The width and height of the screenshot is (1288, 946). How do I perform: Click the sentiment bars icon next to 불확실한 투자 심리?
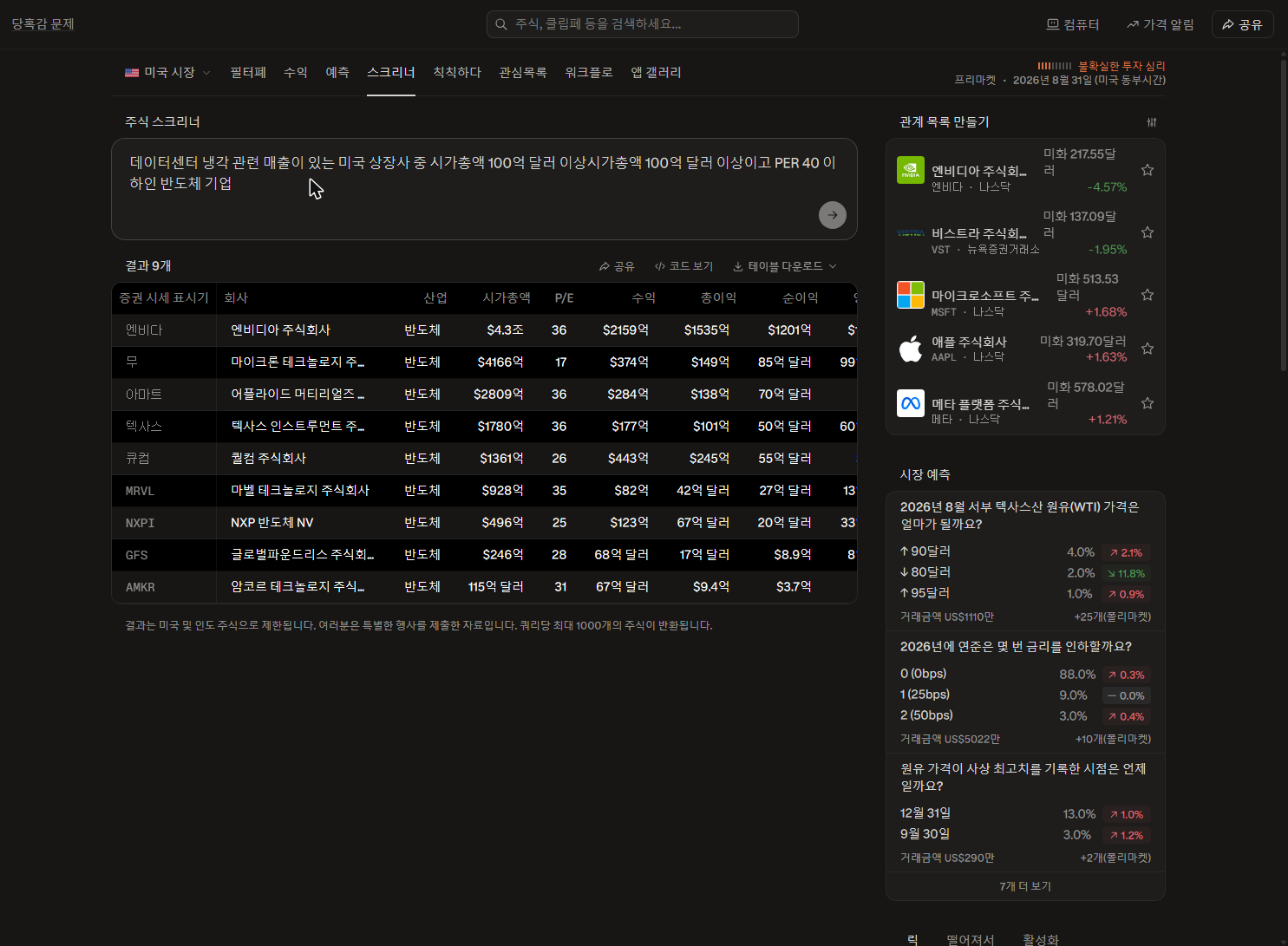1054,66
